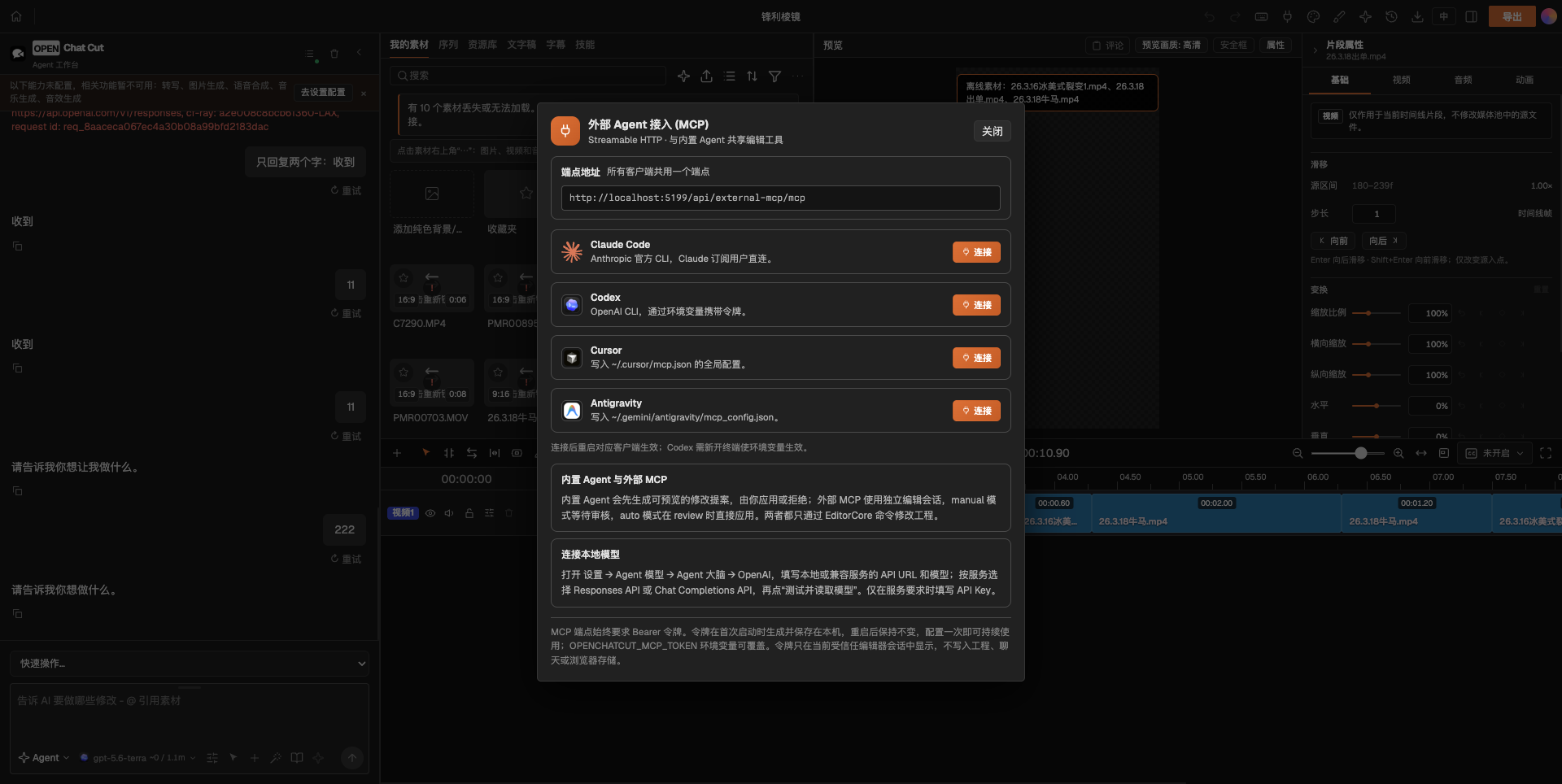Image resolution: width=1562 pixels, height=784 pixels.
Task: Toggle fullscreen timeline icon
Action: tap(1546, 453)
